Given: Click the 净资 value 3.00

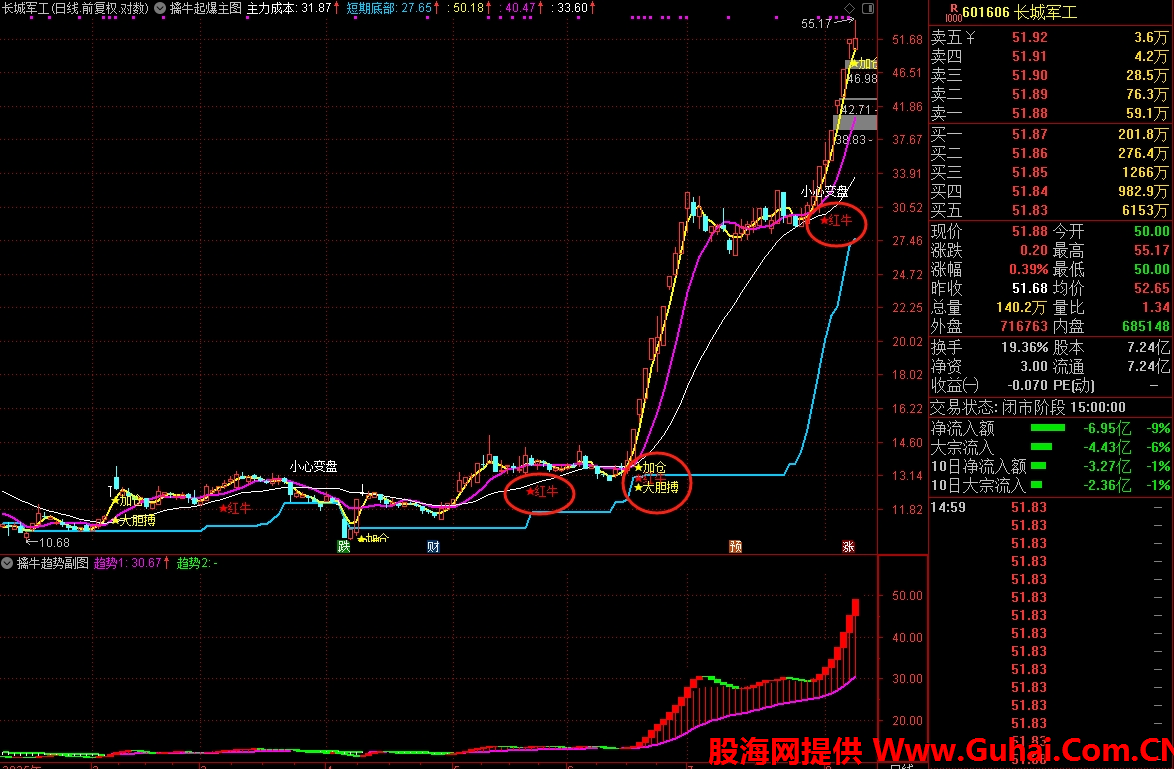Looking at the screenshot, I should (1033, 367).
